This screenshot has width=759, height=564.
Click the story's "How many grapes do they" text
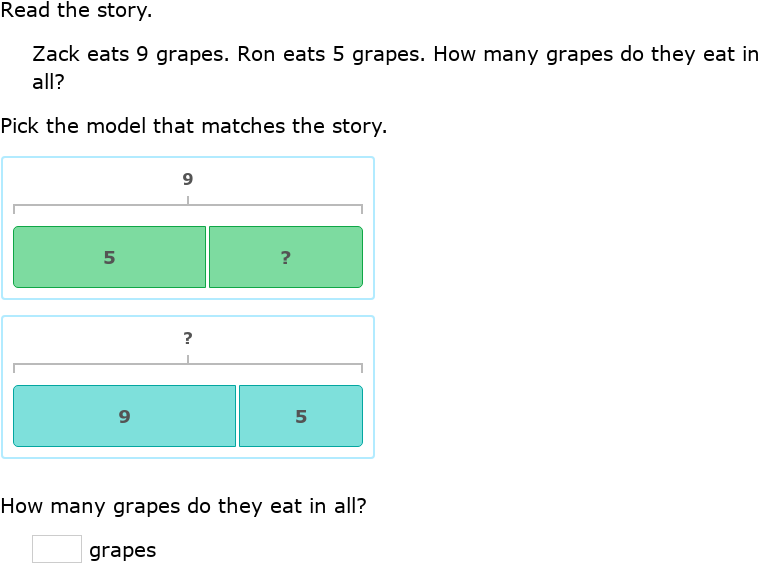pos(562,54)
